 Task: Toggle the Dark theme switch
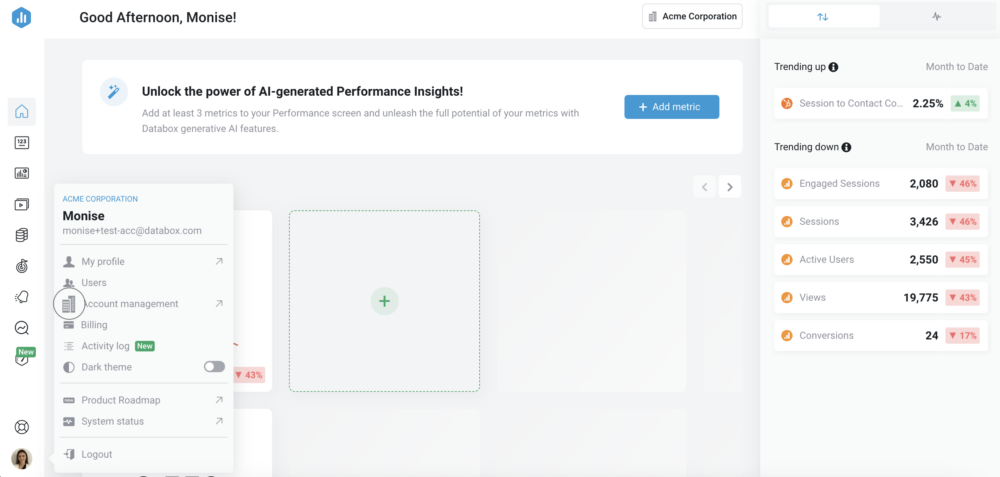[214, 367]
